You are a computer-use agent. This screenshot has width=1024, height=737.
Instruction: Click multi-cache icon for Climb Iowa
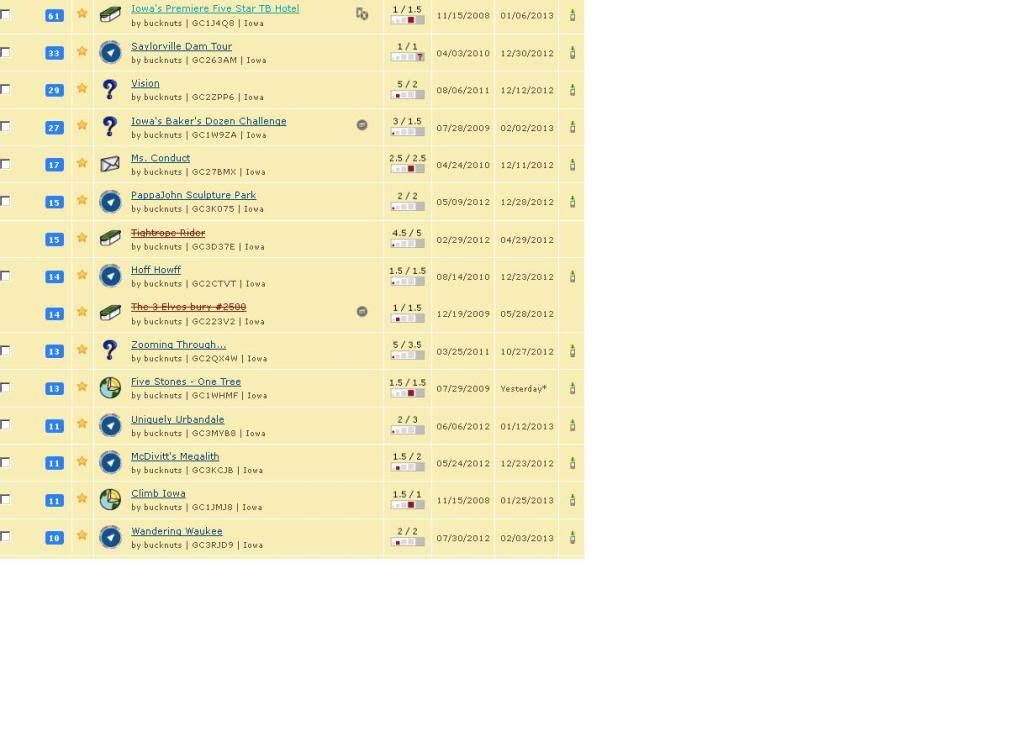tap(110, 500)
